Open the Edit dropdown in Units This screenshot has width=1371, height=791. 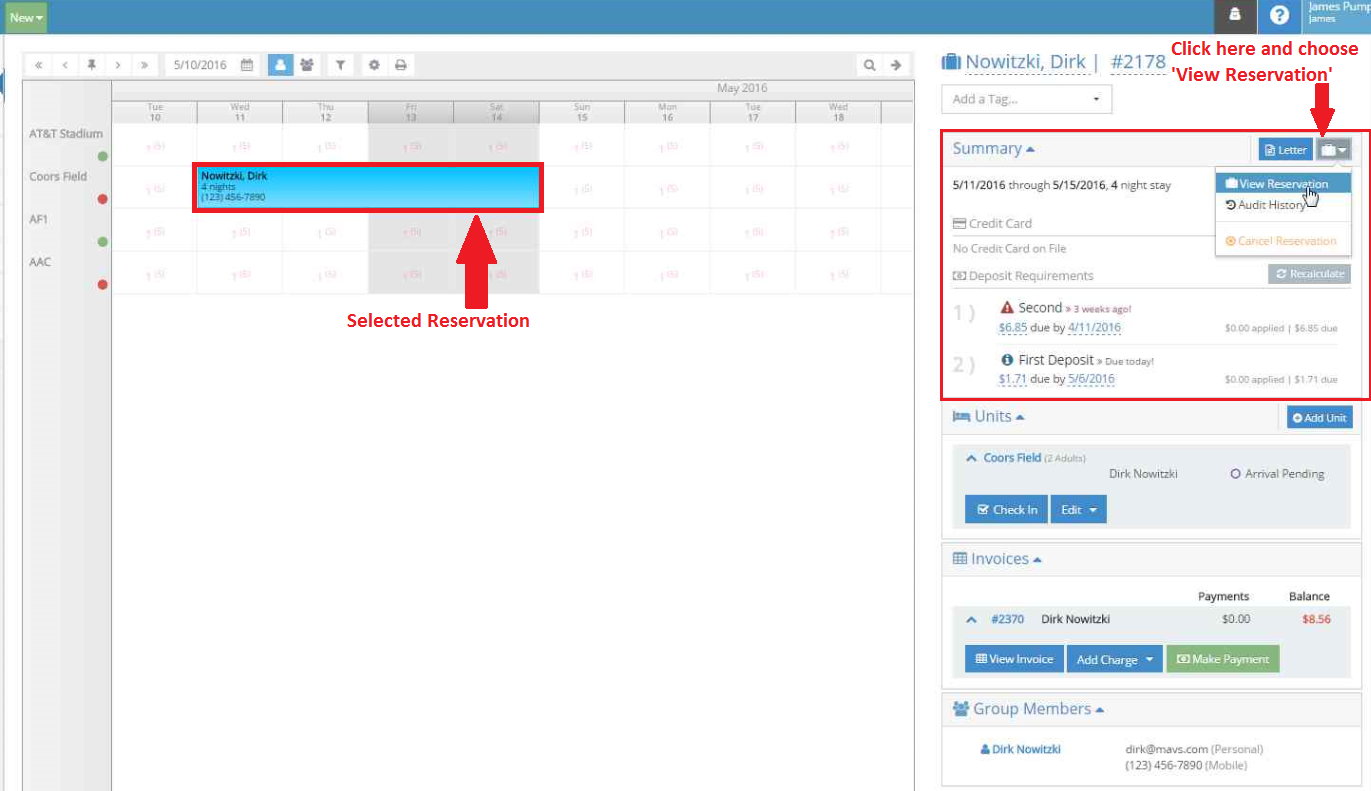tap(1078, 510)
